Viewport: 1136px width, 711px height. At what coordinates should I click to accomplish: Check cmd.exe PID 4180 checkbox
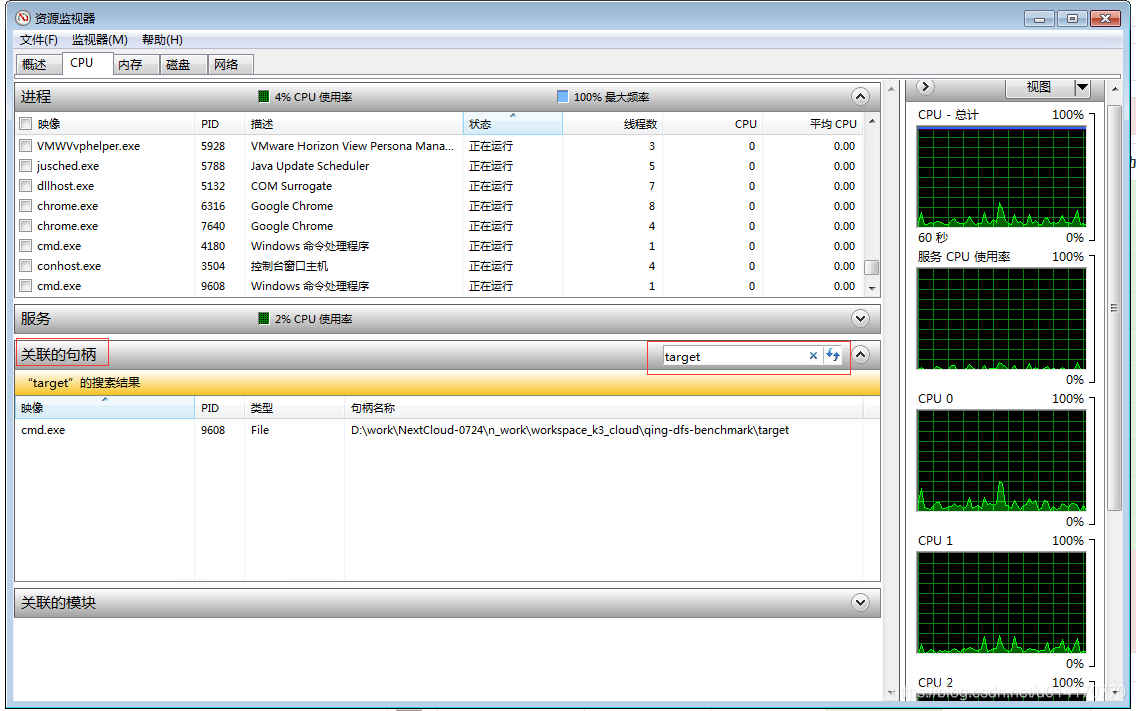coord(26,246)
